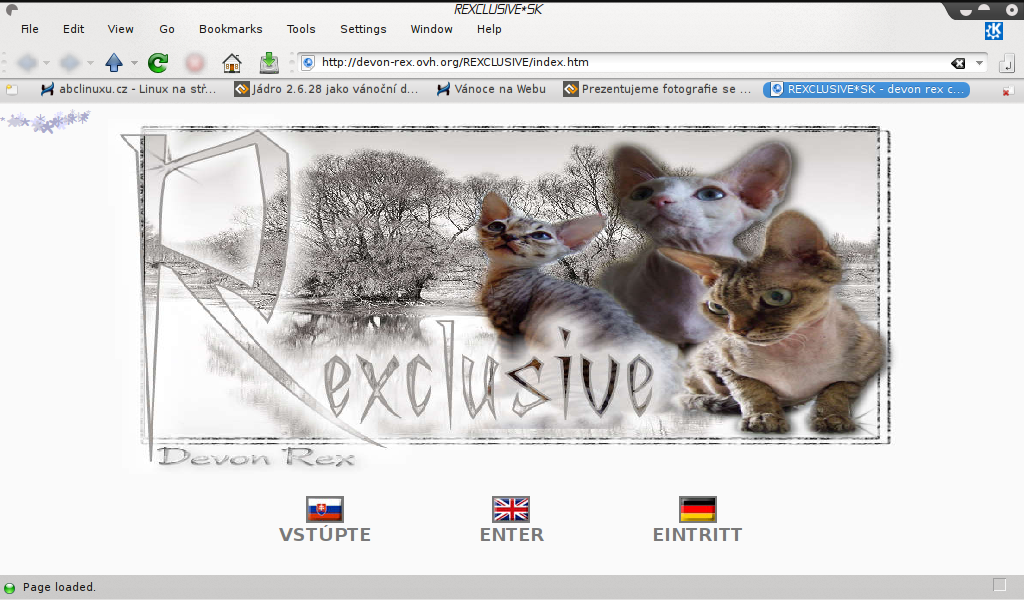Click the site favicon in the address bar

point(308,63)
